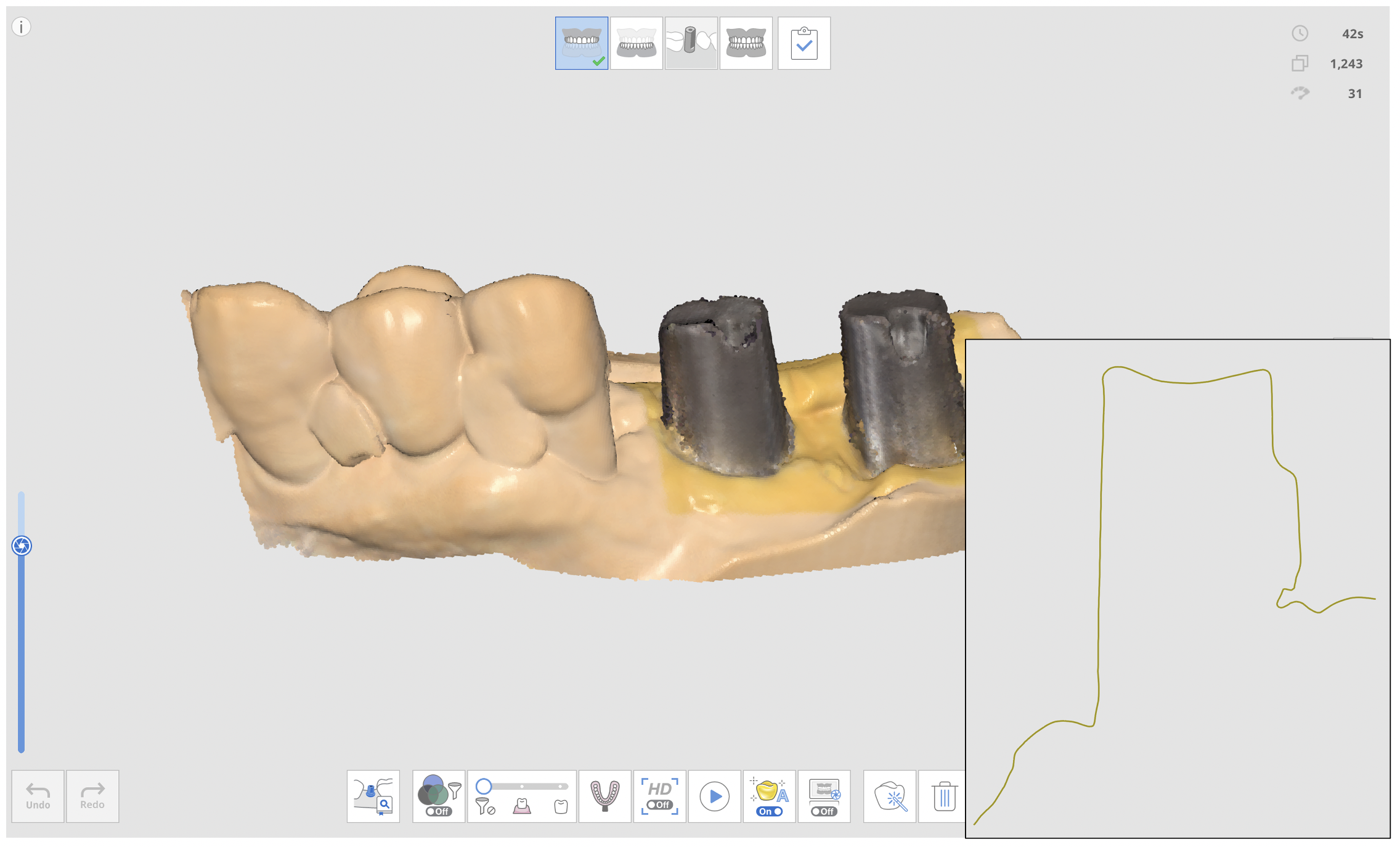Click the Redo button
1400x847 pixels.
[92, 796]
